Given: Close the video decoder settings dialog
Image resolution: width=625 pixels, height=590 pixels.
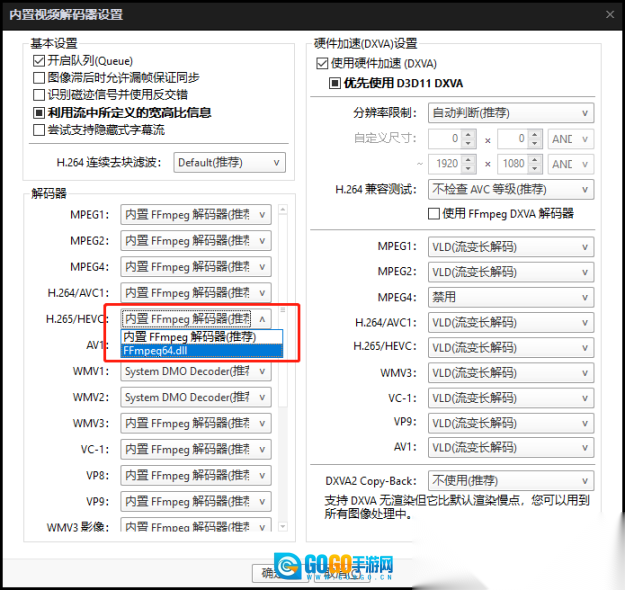Looking at the screenshot, I should click(x=609, y=14).
